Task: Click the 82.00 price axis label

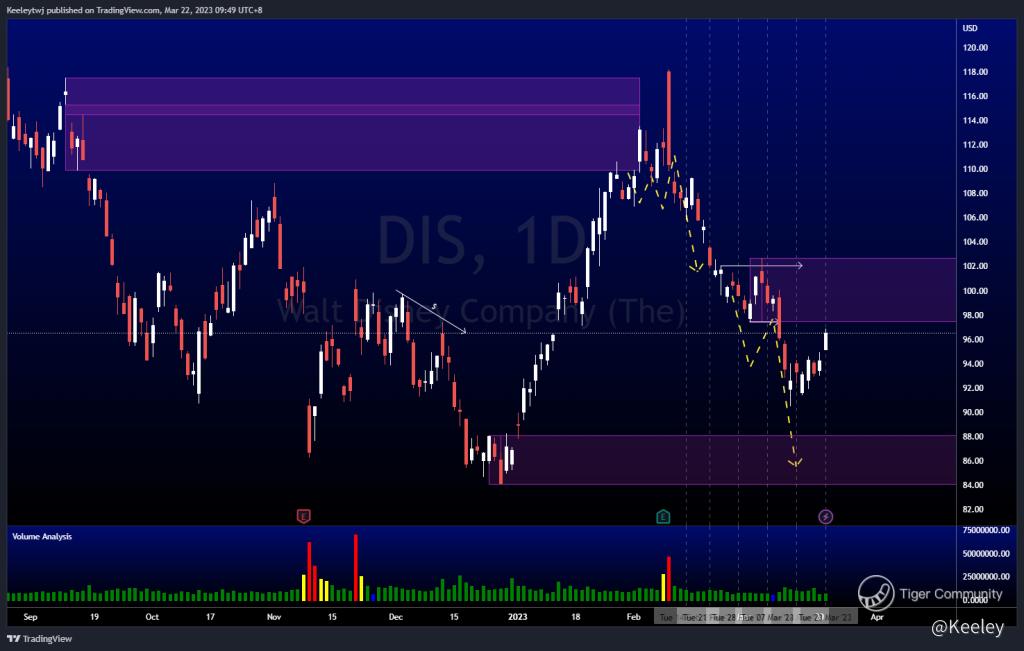Action: tap(973, 509)
